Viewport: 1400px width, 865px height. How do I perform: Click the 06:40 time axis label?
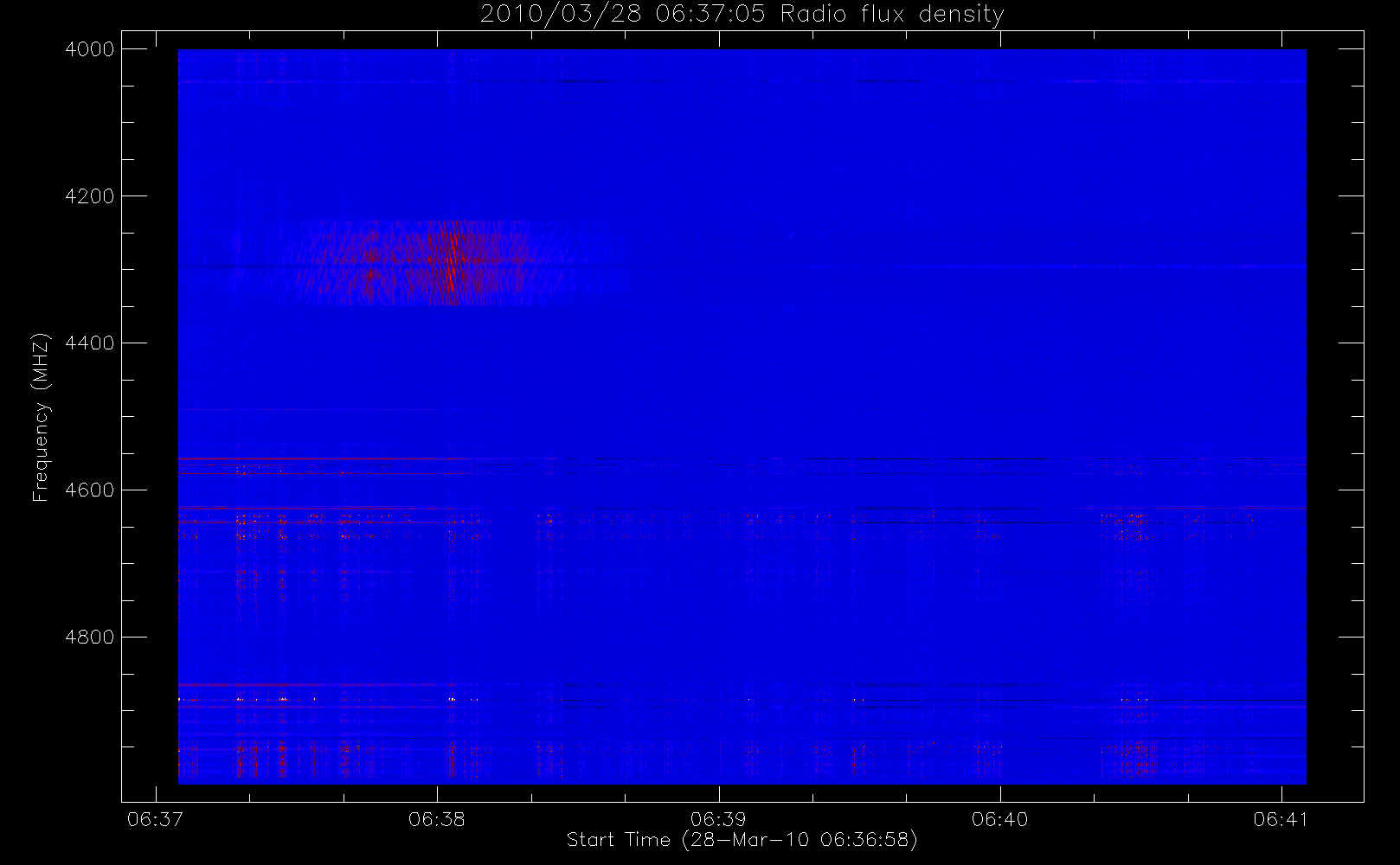pyautogui.click(x=1000, y=819)
